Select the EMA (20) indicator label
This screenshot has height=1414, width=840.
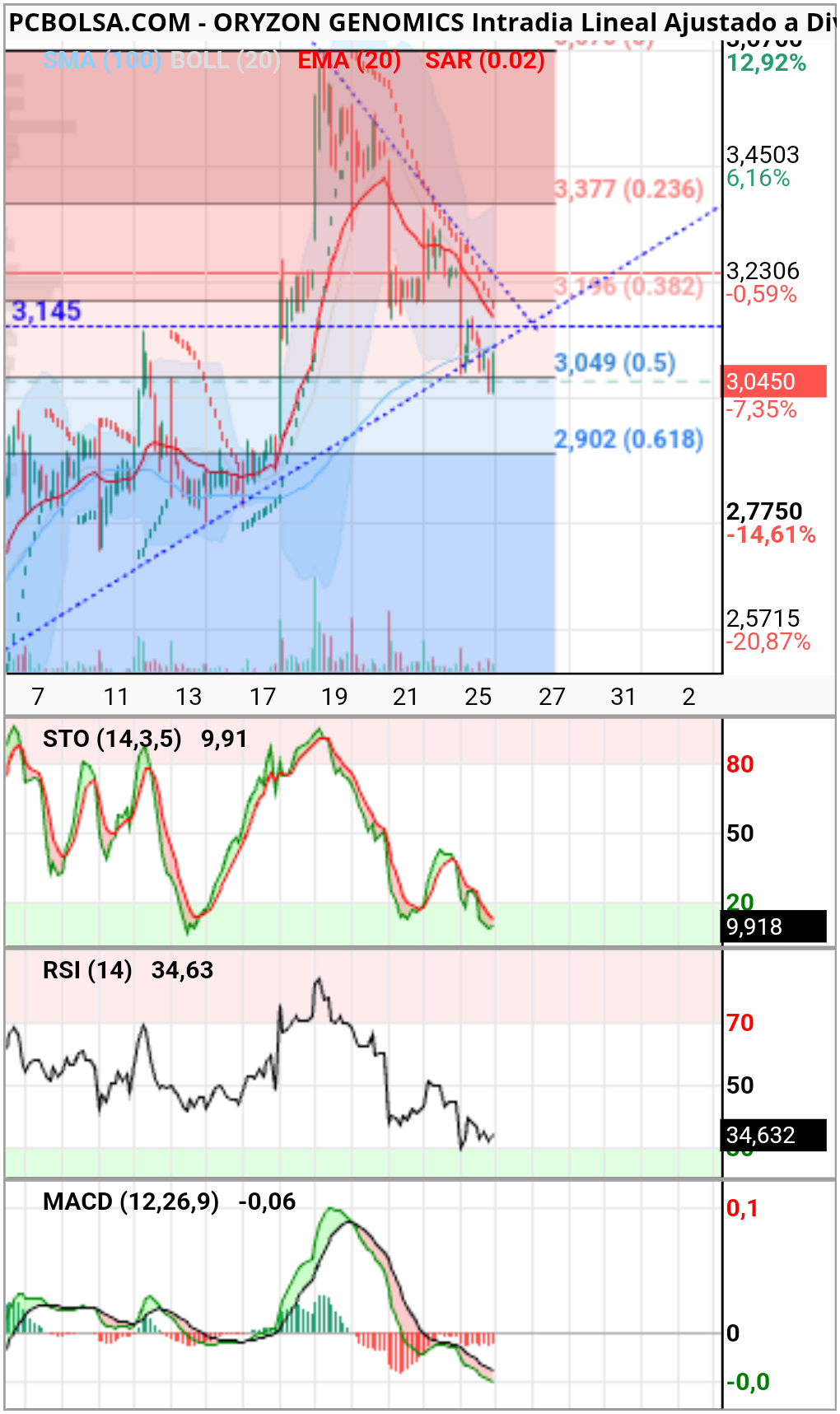tap(349, 60)
